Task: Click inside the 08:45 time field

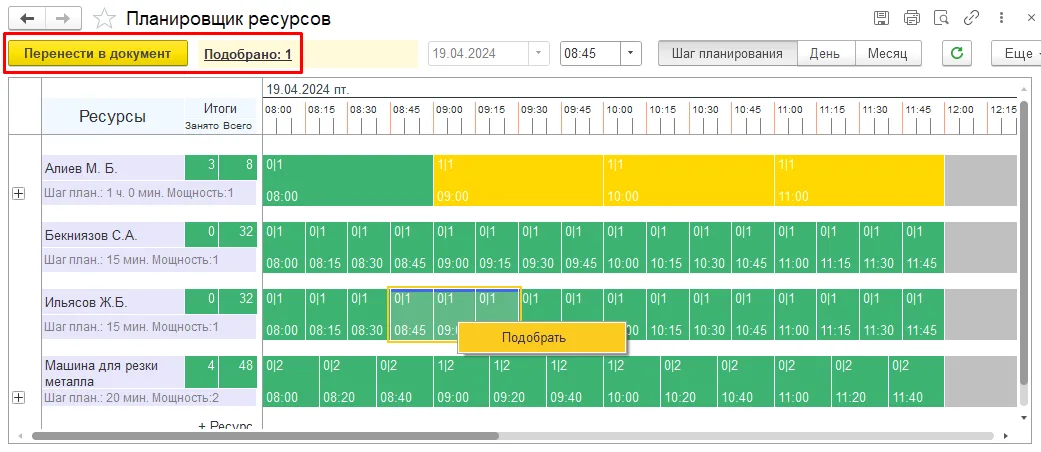Action: point(591,54)
